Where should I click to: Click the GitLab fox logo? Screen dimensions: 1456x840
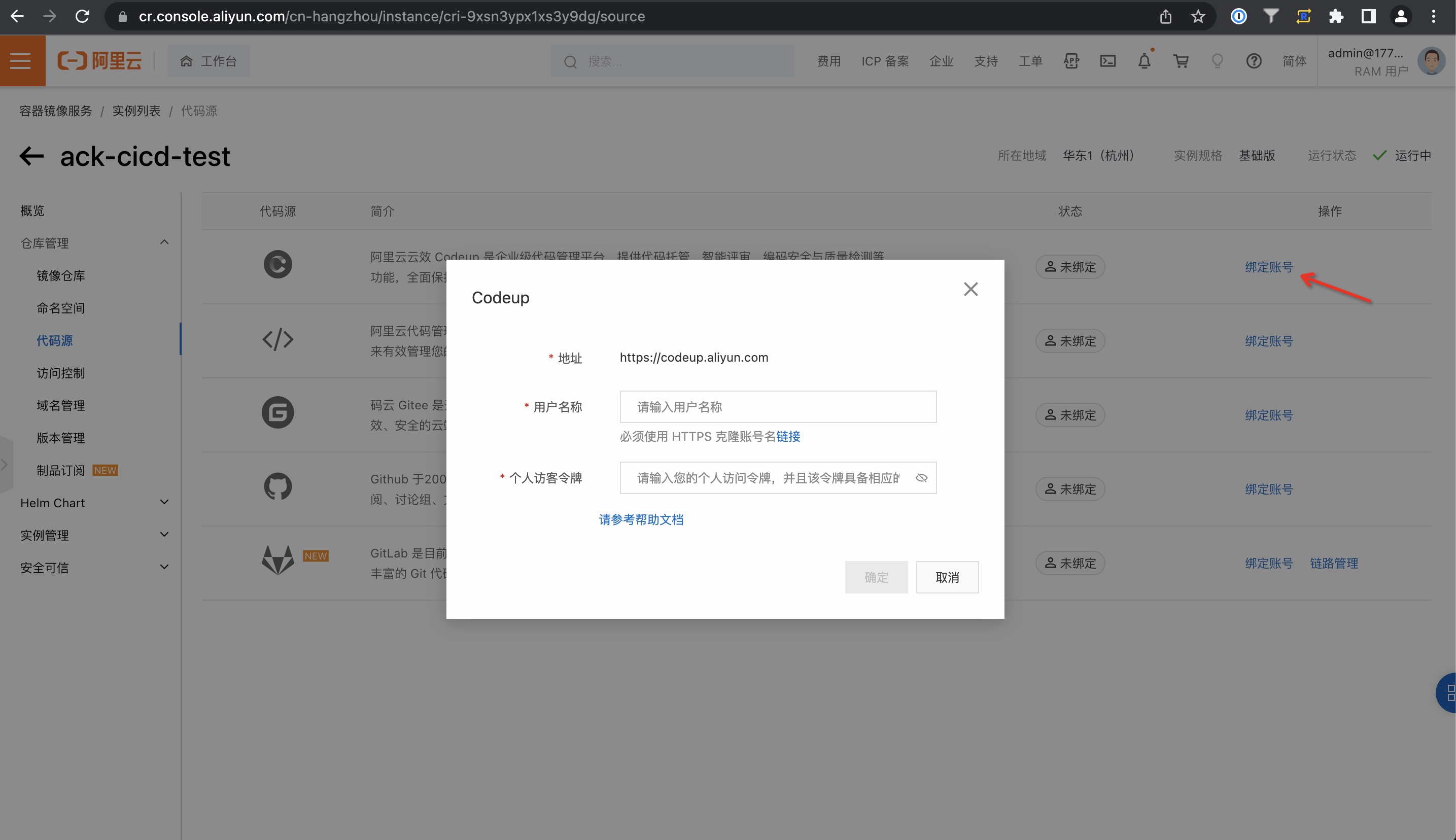click(278, 560)
